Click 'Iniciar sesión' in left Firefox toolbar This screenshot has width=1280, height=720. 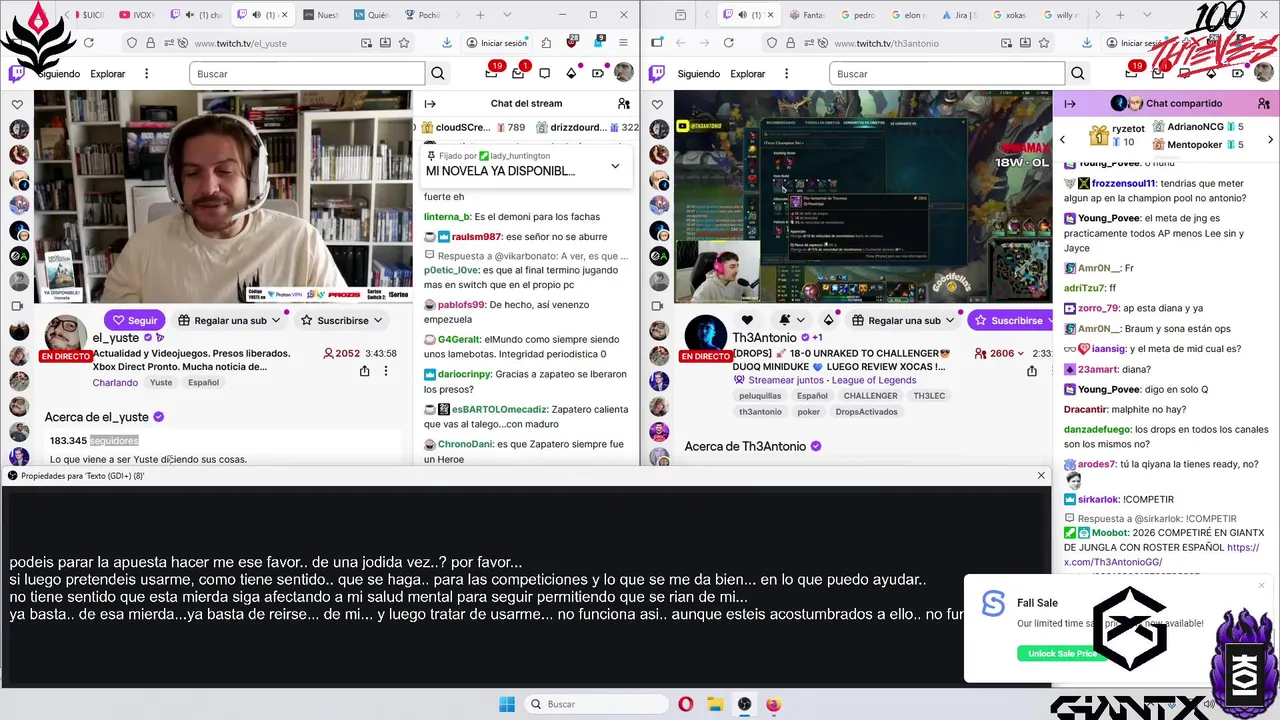click(495, 43)
